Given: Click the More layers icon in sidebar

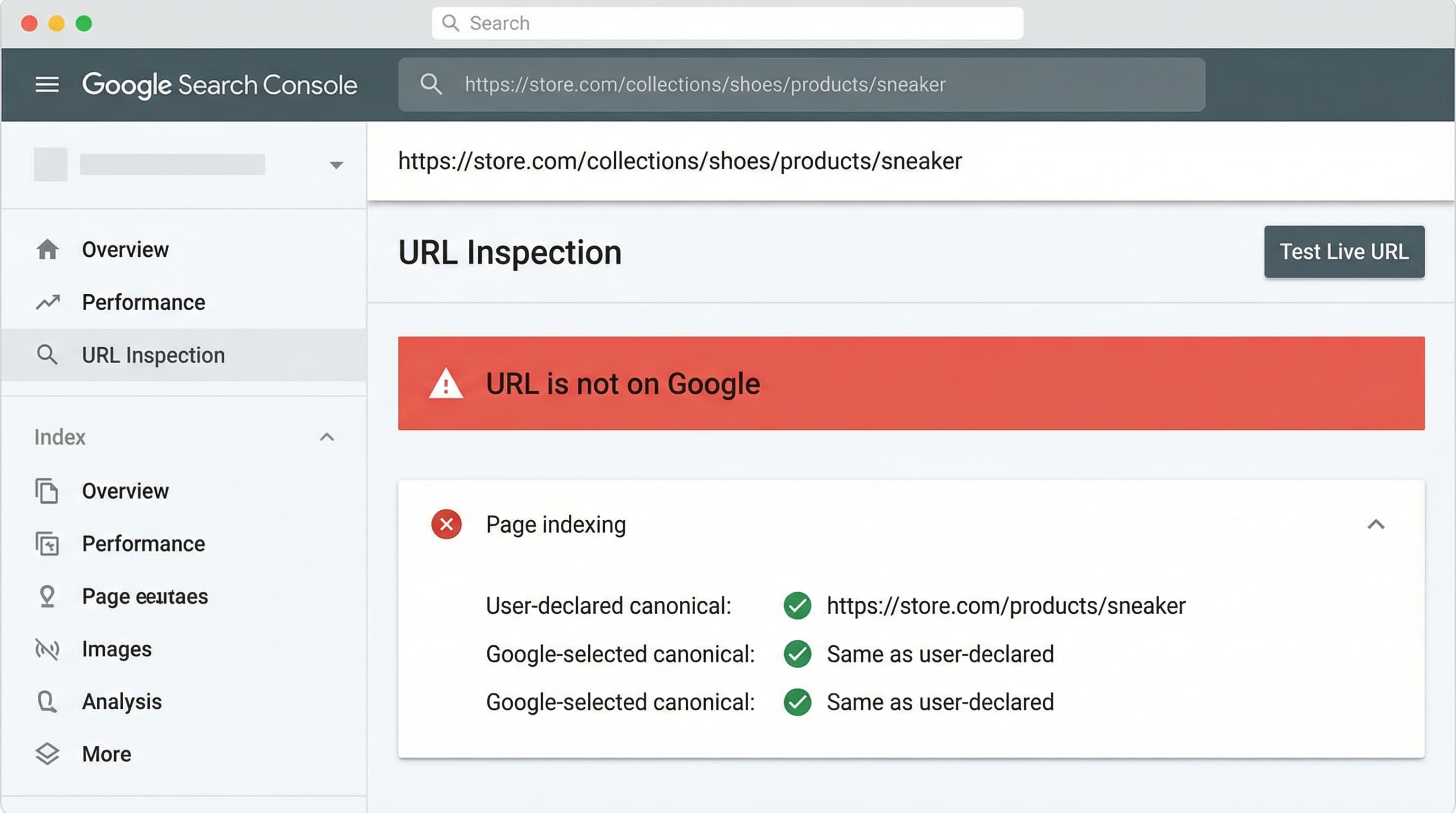Looking at the screenshot, I should 48,753.
